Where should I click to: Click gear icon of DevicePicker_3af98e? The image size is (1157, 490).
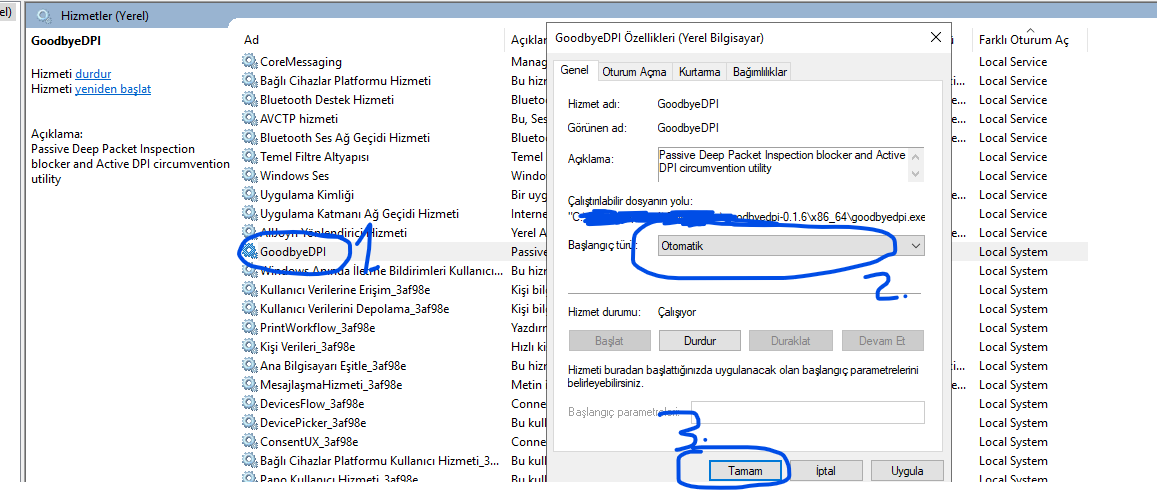tap(250, 423)
